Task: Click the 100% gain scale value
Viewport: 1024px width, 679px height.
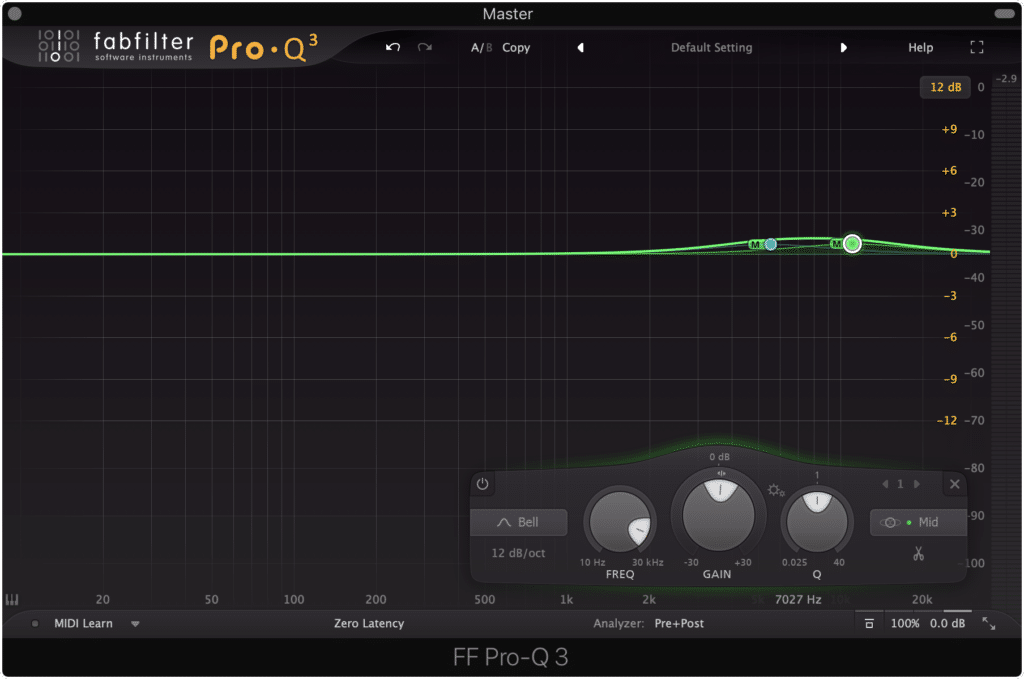Action: [904, 624]
